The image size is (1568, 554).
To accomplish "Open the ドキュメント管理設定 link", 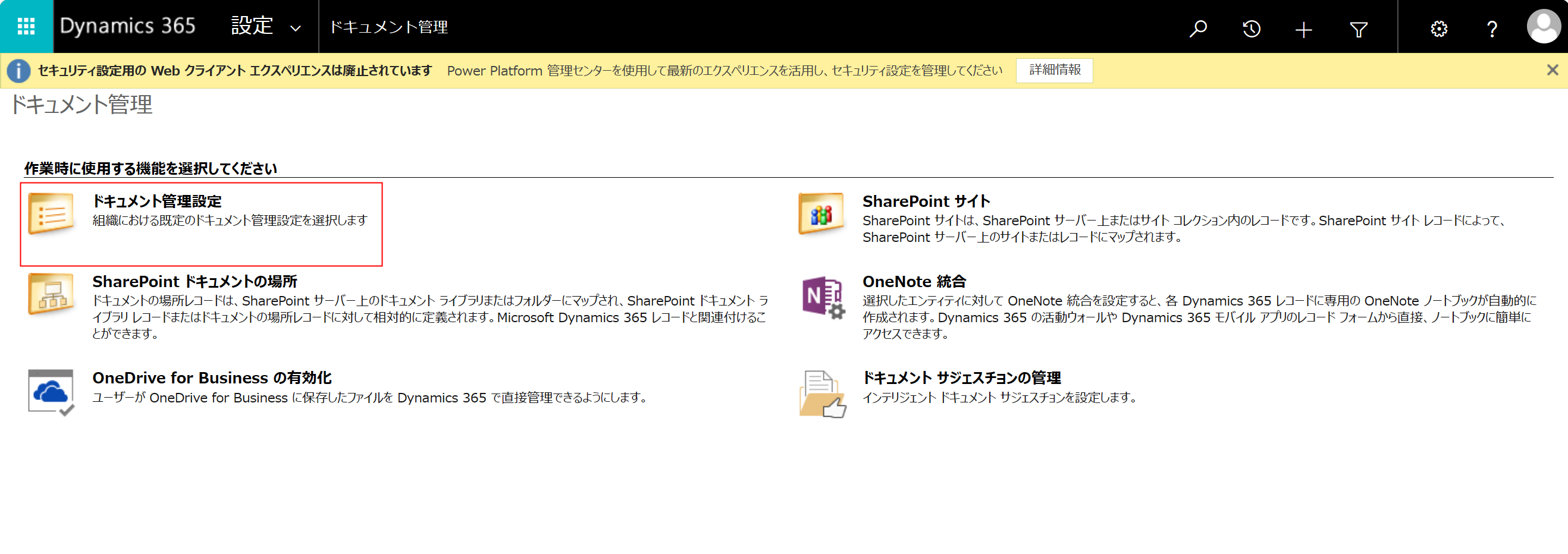I will [x=157, y=200].
